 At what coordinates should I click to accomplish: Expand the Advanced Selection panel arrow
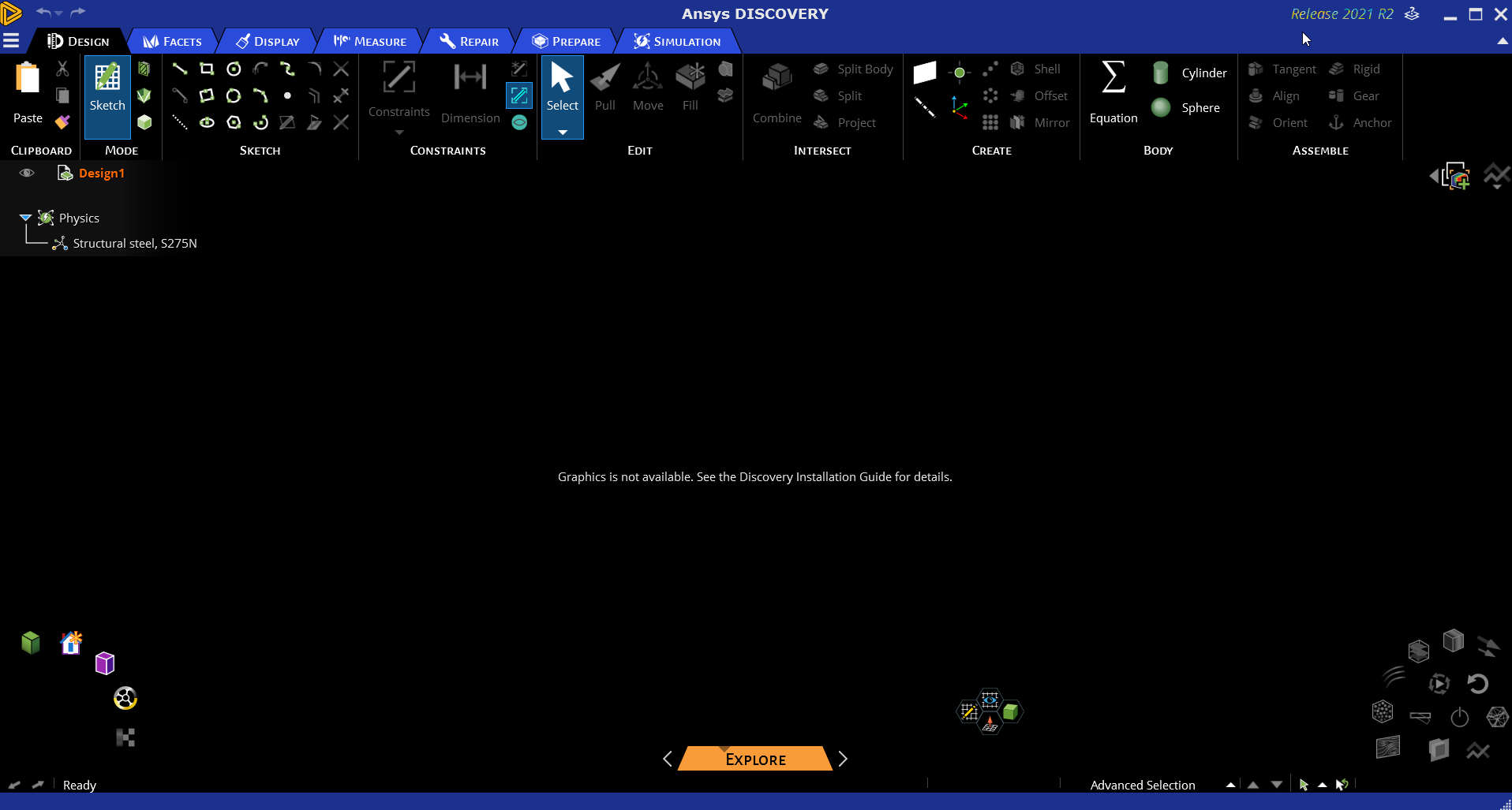1230,785
